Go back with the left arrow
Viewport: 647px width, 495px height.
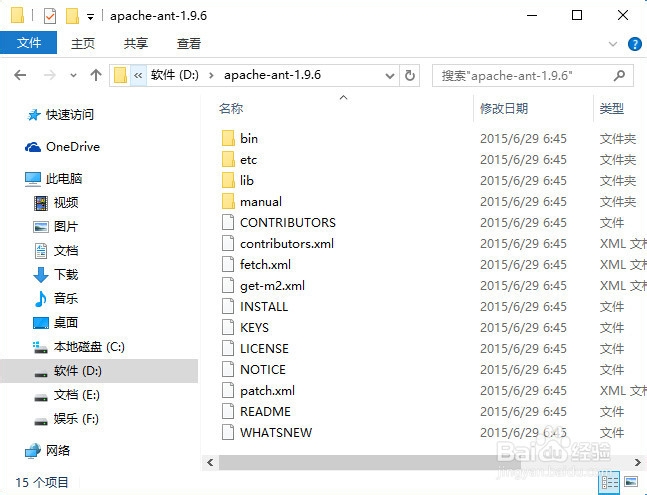click(20, 75)
